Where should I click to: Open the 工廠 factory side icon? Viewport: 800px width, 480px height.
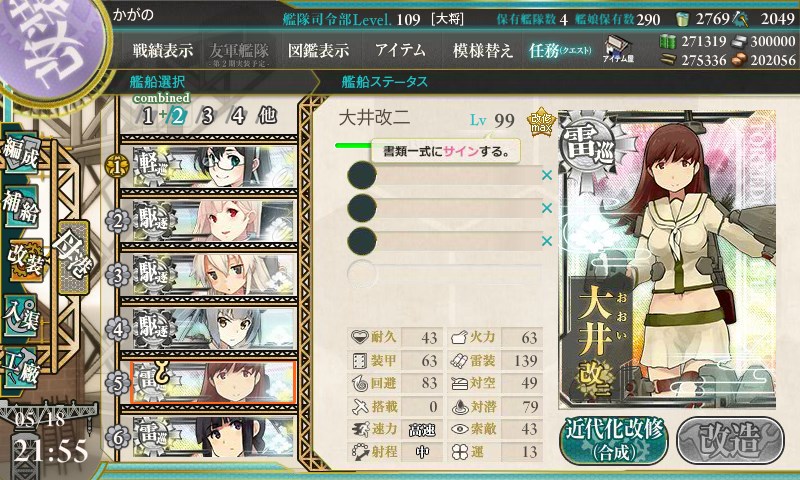pyautogui.click(x=21, y=368)
